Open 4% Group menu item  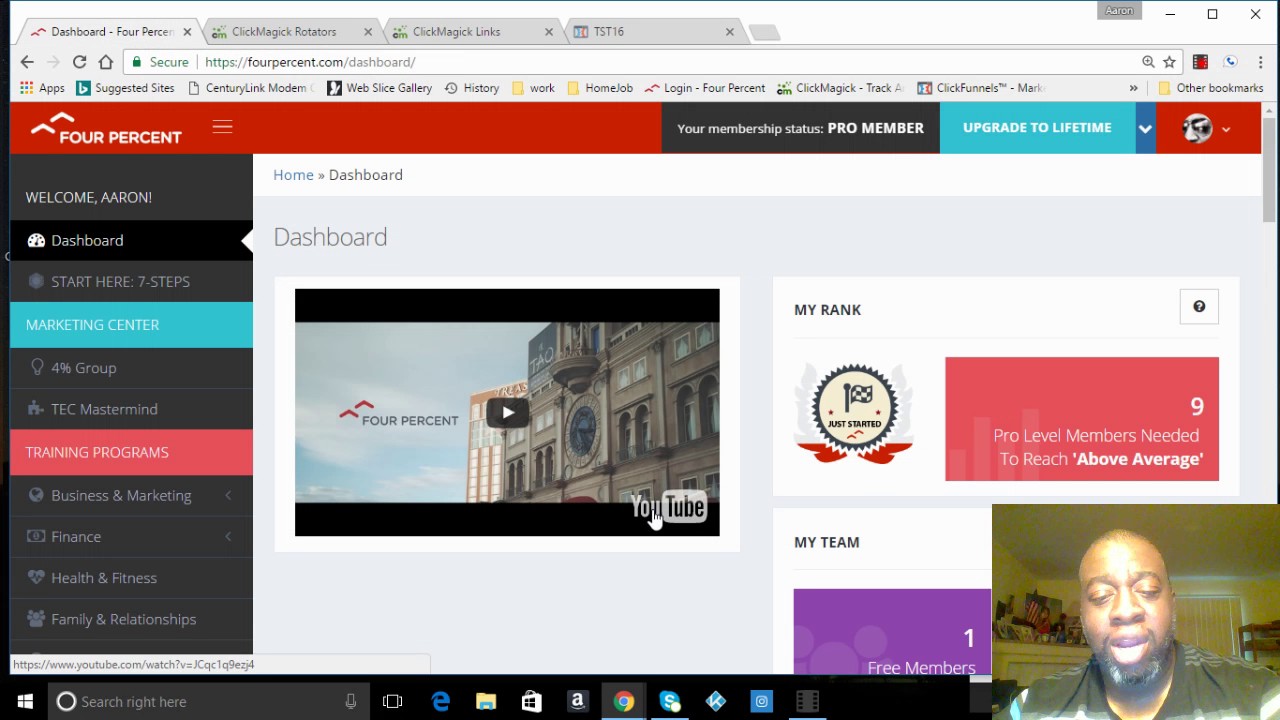coord(131,368)
